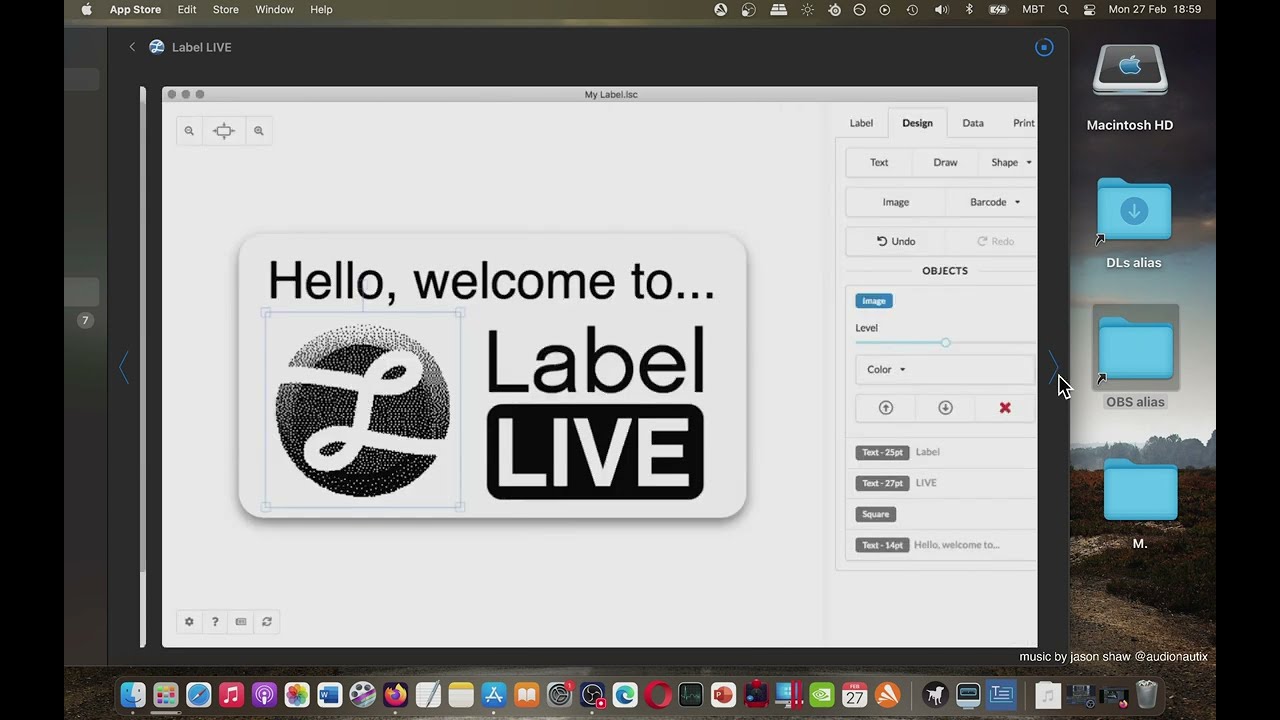The image size is (1280, 720).
Task: Select the Text - 14pt Hello object
Action: click(x=941, y=545)
